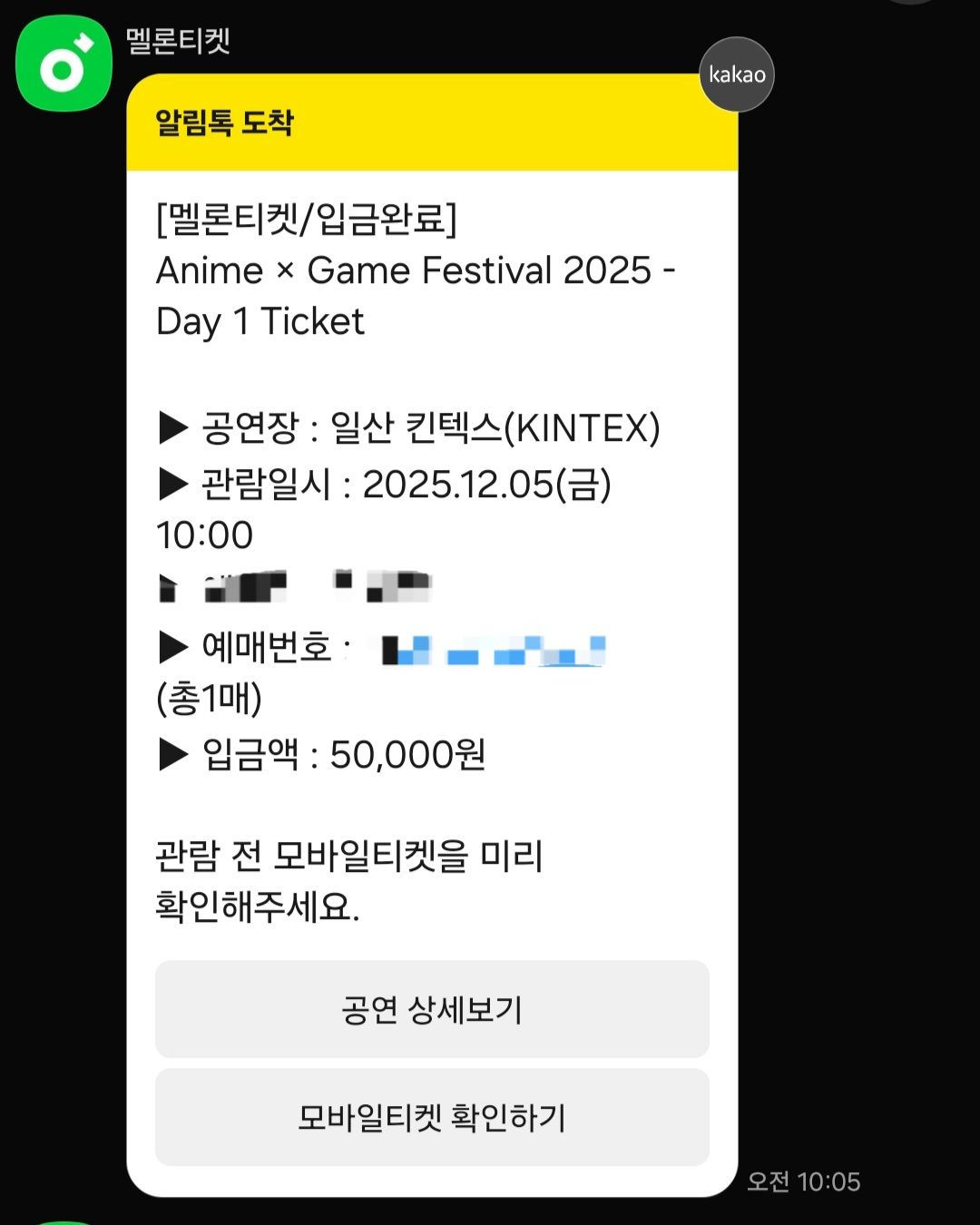Click the 10:00 show time text
The height and width of the screenshot is (1225, 980).
(x=204, y=534)
